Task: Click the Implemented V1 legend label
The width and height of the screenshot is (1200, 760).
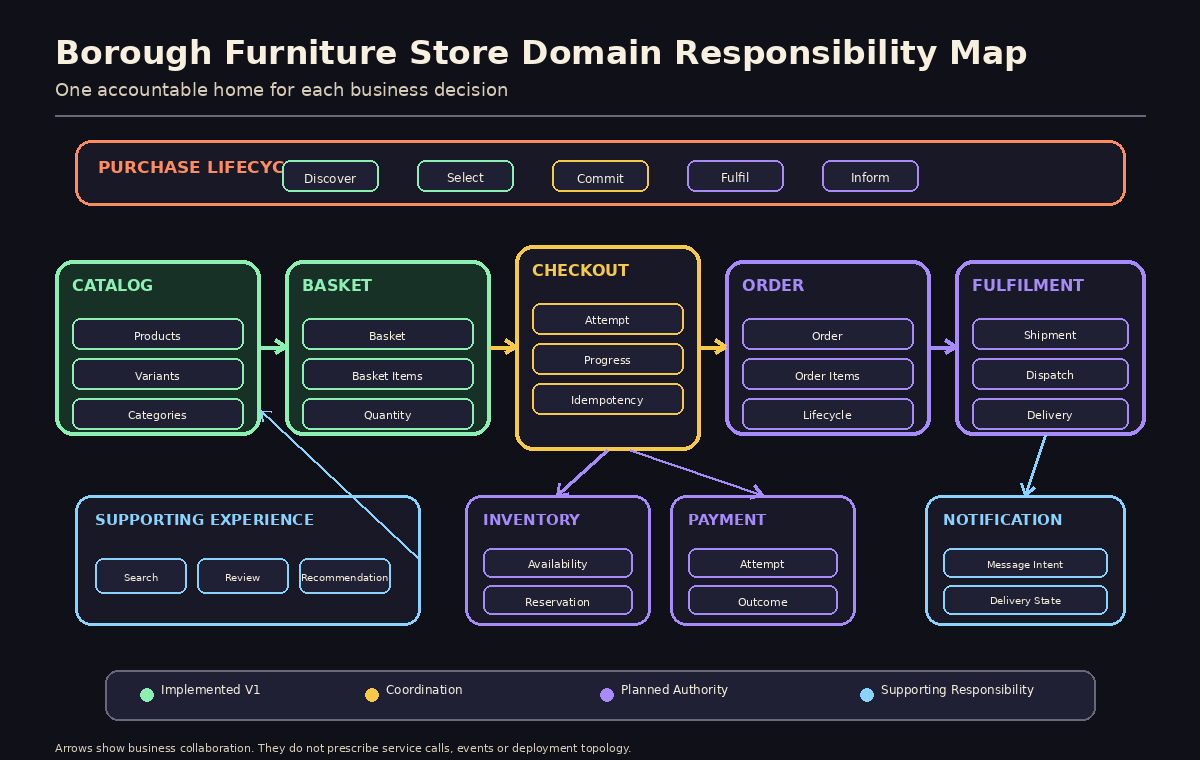Action: 210,690
